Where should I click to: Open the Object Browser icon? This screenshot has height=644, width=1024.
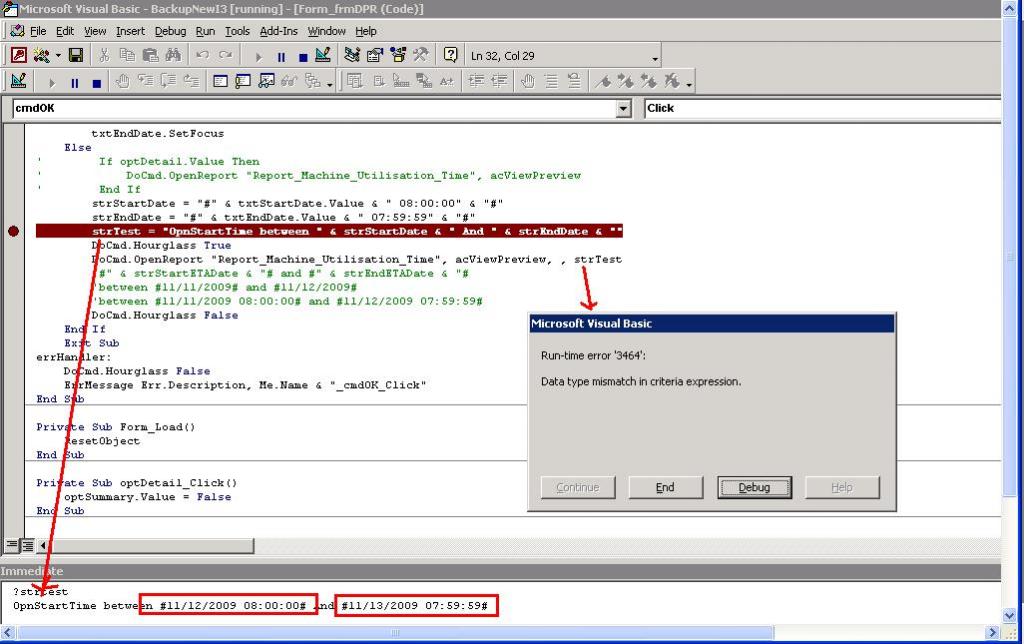[x=398, y=56]
